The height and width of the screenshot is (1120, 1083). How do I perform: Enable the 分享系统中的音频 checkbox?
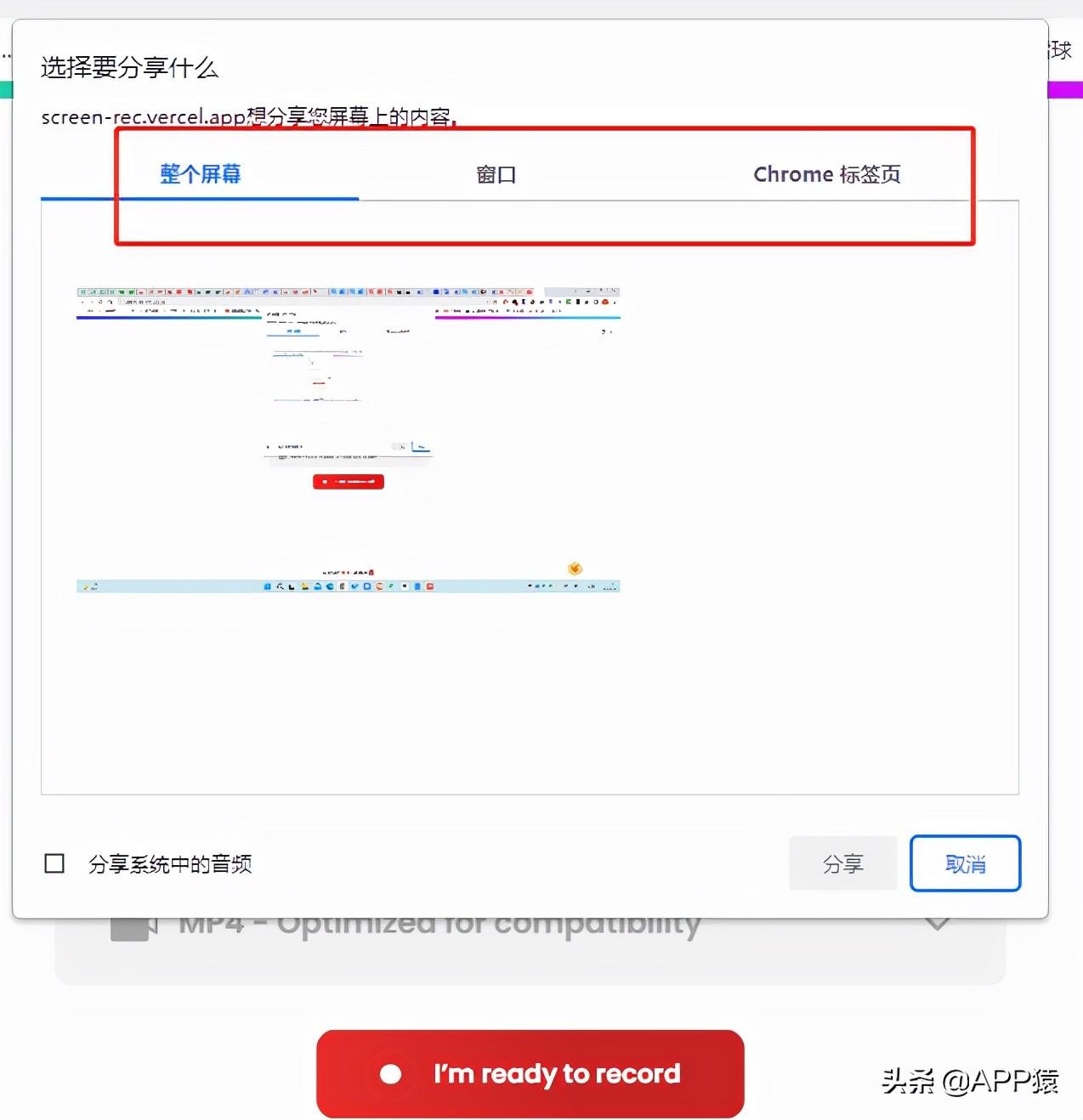(54, 863)
